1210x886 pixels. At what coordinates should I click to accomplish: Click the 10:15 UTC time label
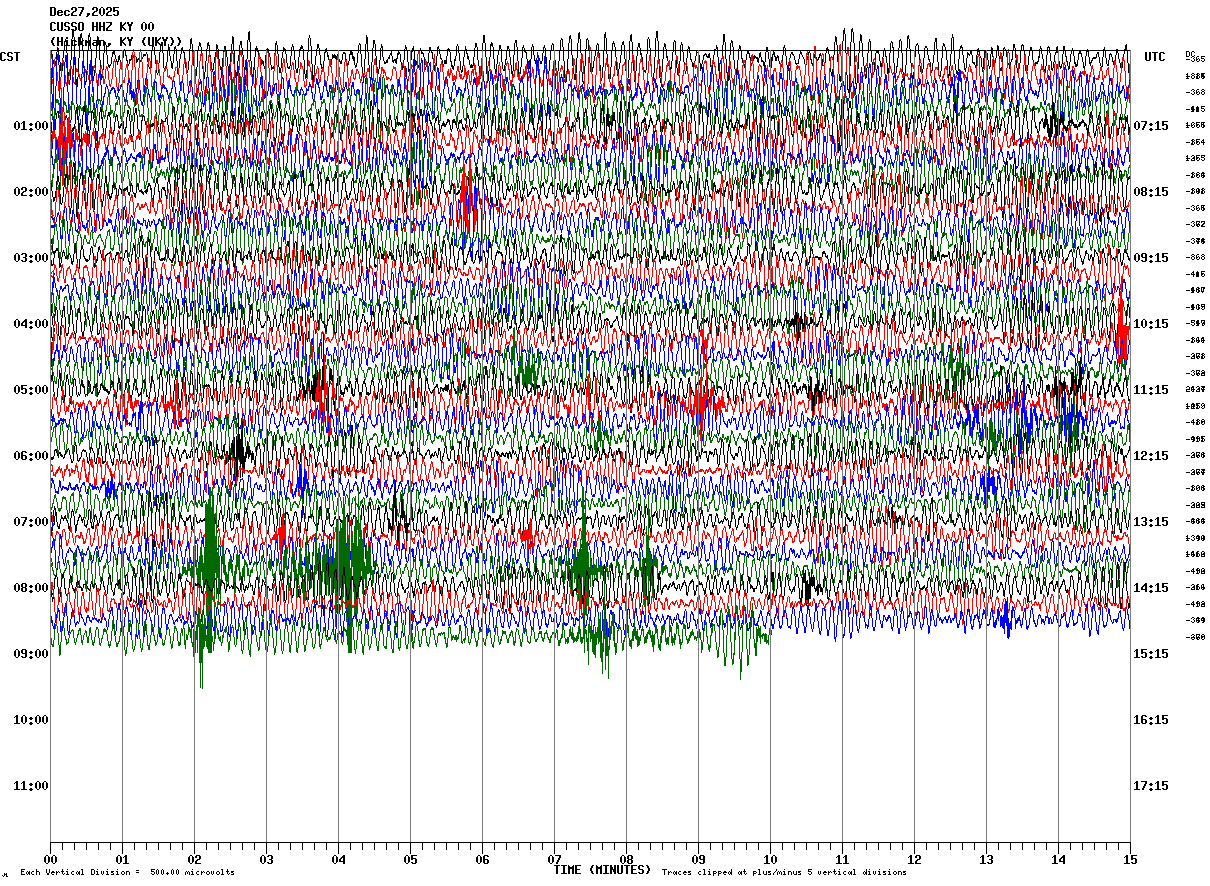coord(1151,324)
